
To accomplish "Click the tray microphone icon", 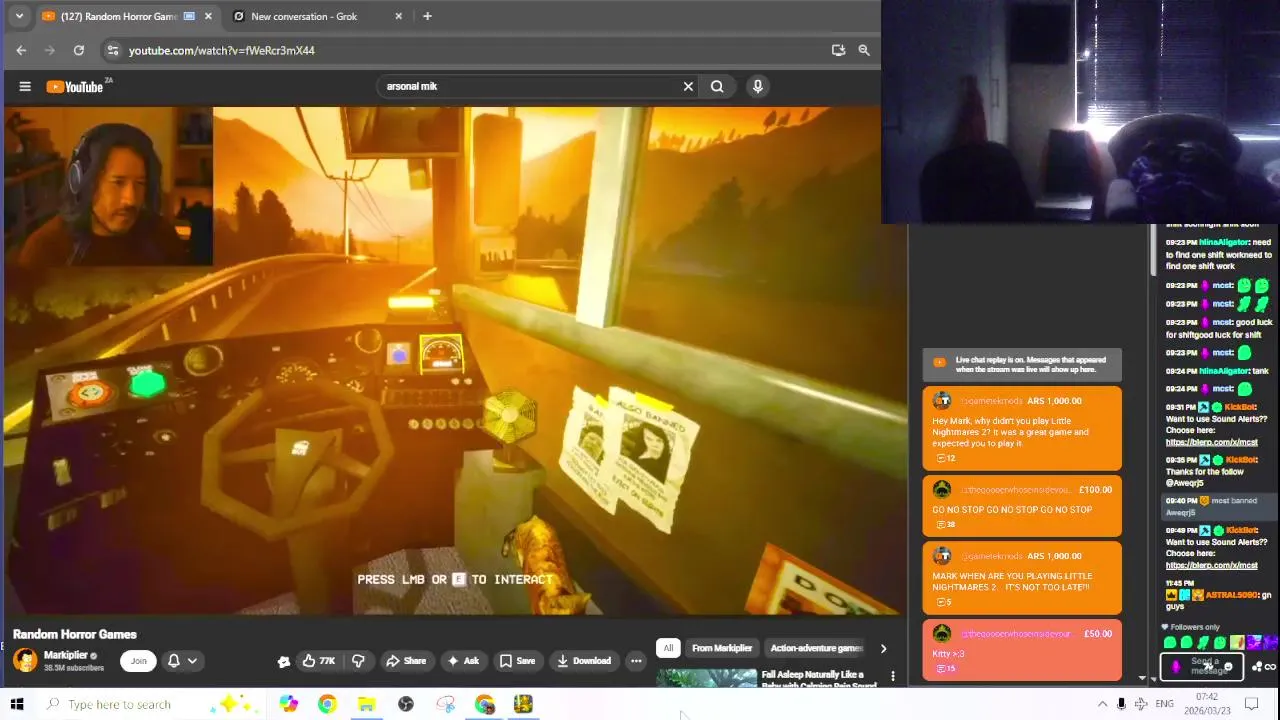I will 1121,704.
